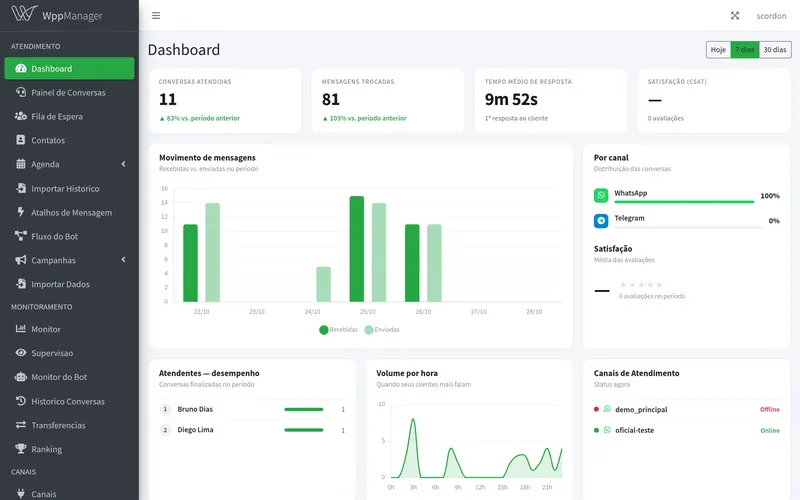Image resolution: width=800 pixels, height=500 pixels.
Task: Click the Fluxo do Bot diagram icon
Action: point(21,236)
